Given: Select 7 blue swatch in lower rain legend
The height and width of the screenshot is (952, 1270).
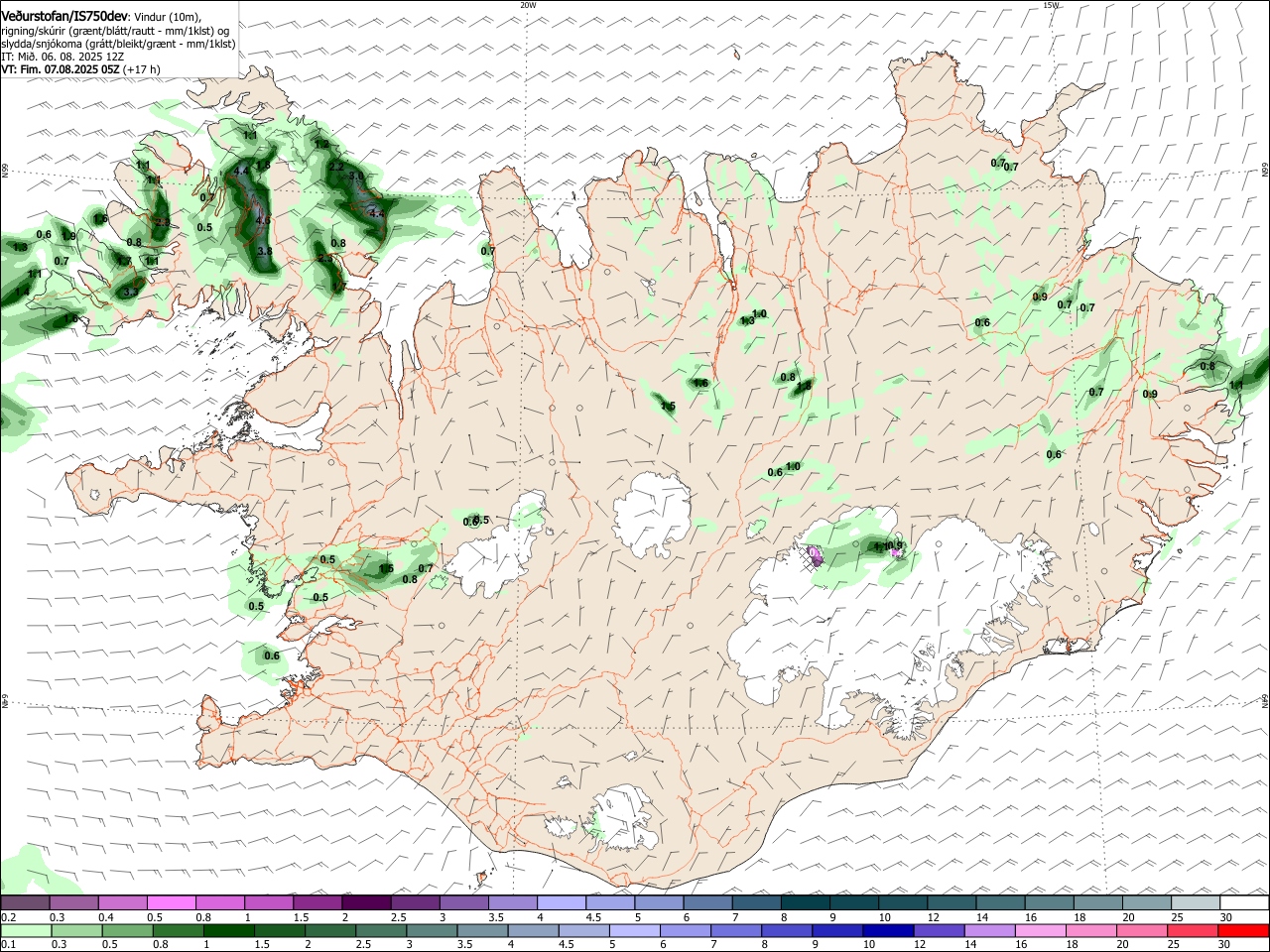Looking at the screenshot, I should [735, 930].
